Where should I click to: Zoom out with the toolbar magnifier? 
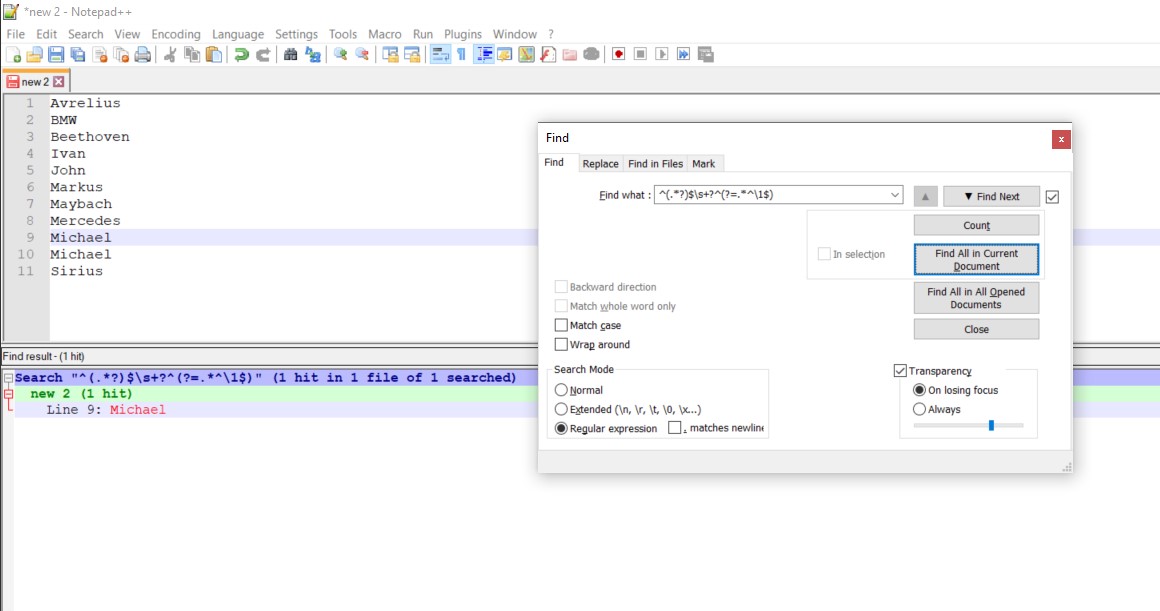tap(362, 55)
